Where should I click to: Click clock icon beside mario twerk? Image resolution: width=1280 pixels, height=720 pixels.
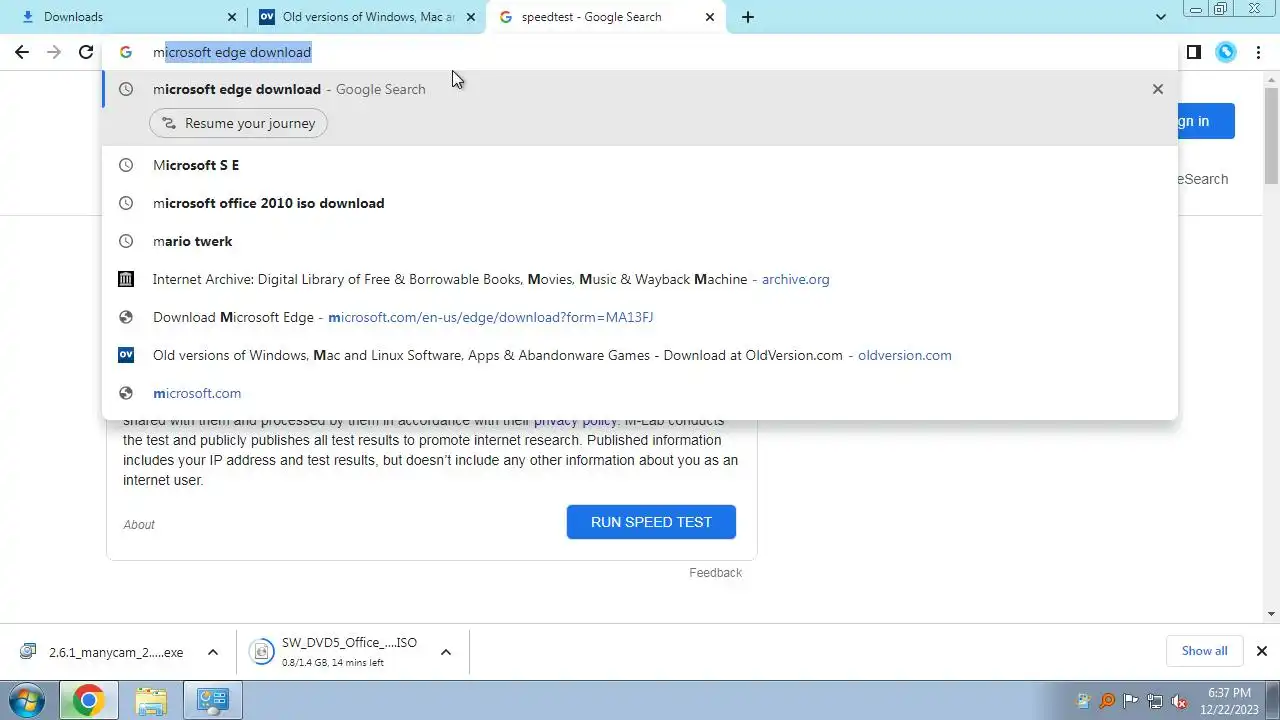pyautogui.click(x=126, y=241)
